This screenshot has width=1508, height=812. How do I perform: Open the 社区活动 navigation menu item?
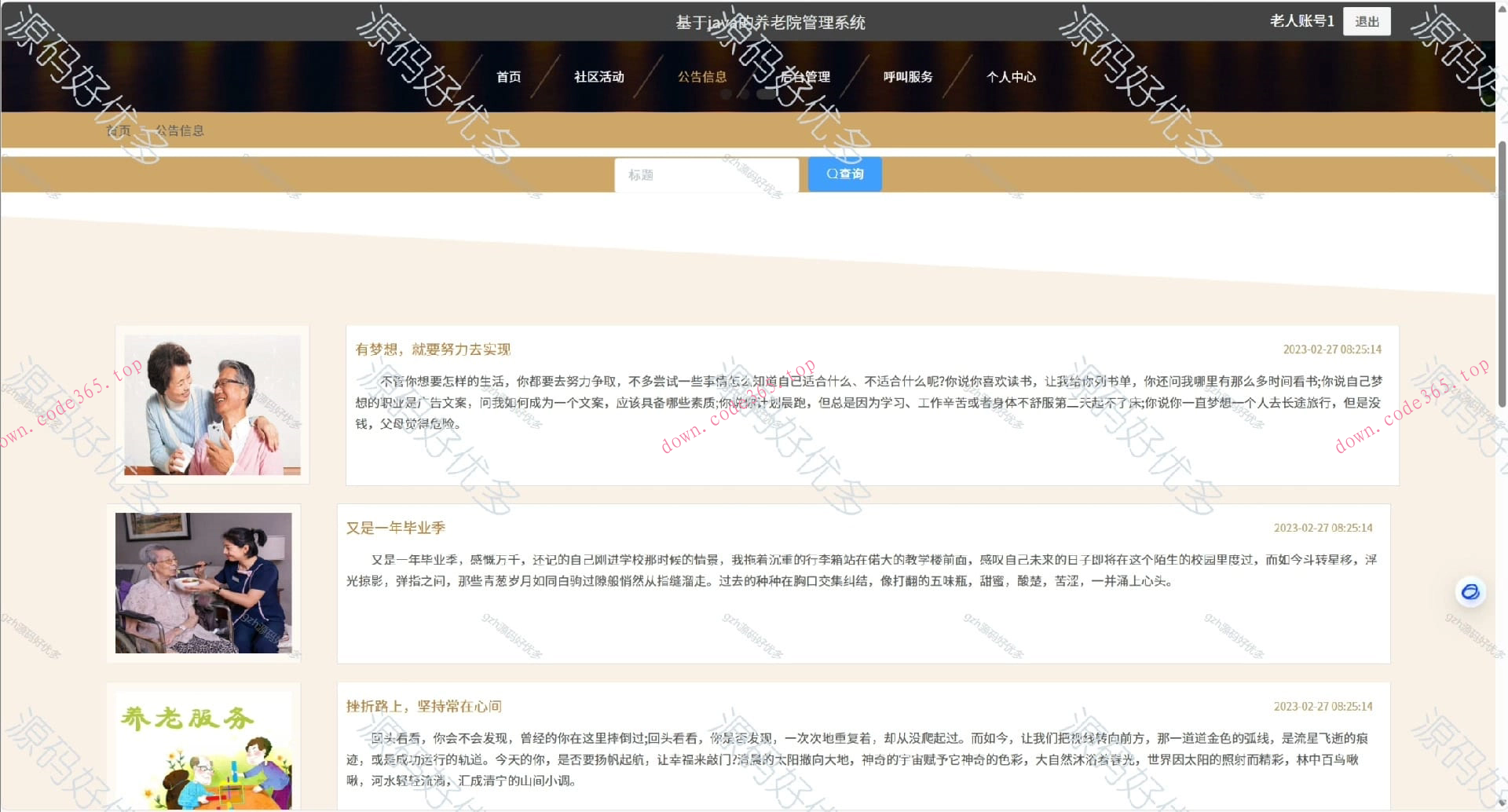598,76
